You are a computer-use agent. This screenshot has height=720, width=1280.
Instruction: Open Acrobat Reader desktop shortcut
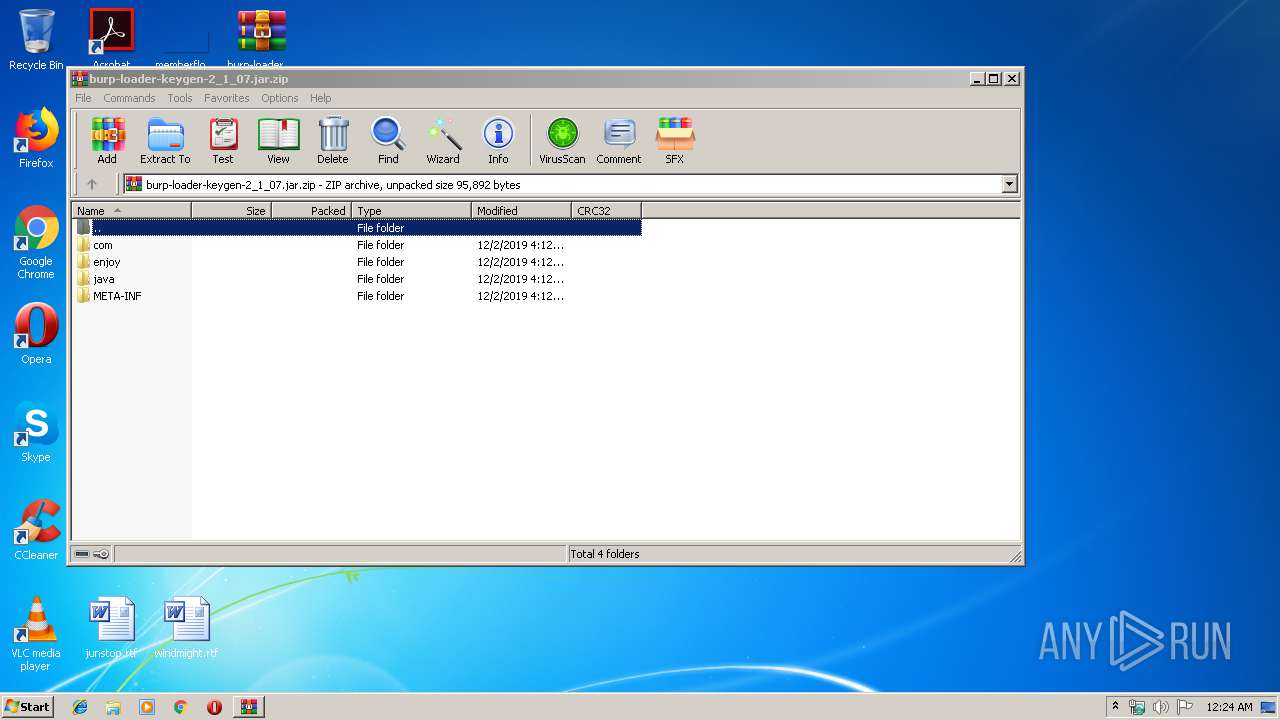coord(111,40)
